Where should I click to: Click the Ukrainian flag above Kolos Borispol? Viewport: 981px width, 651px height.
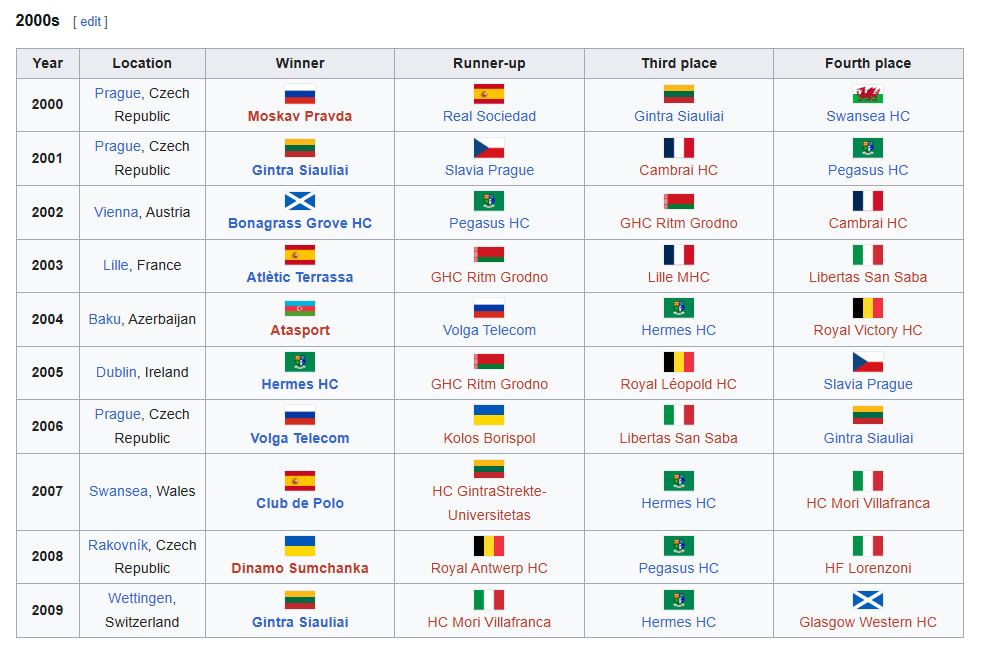(489, 415)
